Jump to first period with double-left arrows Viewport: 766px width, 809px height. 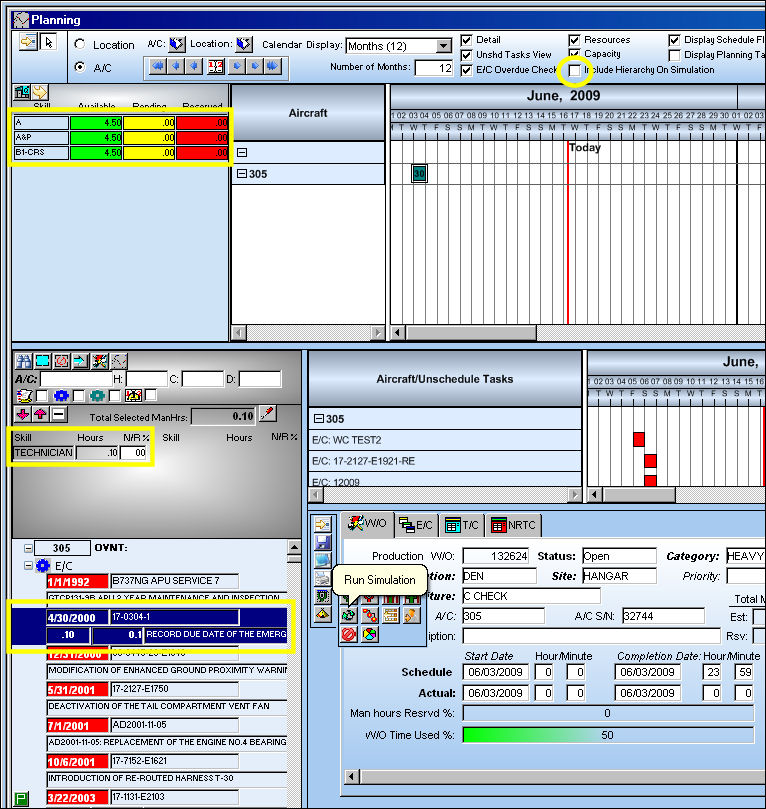pyautogui.click(x=157, y=67)
